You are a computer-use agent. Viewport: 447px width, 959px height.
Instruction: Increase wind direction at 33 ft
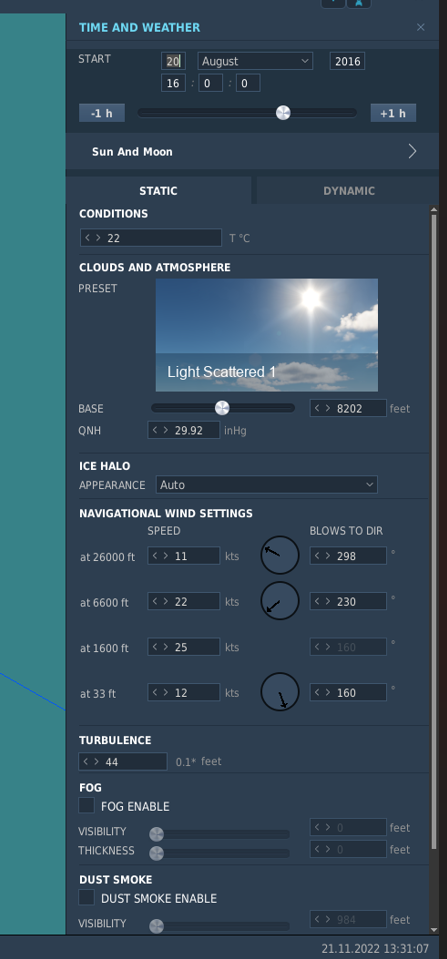(x=328, y=692)
